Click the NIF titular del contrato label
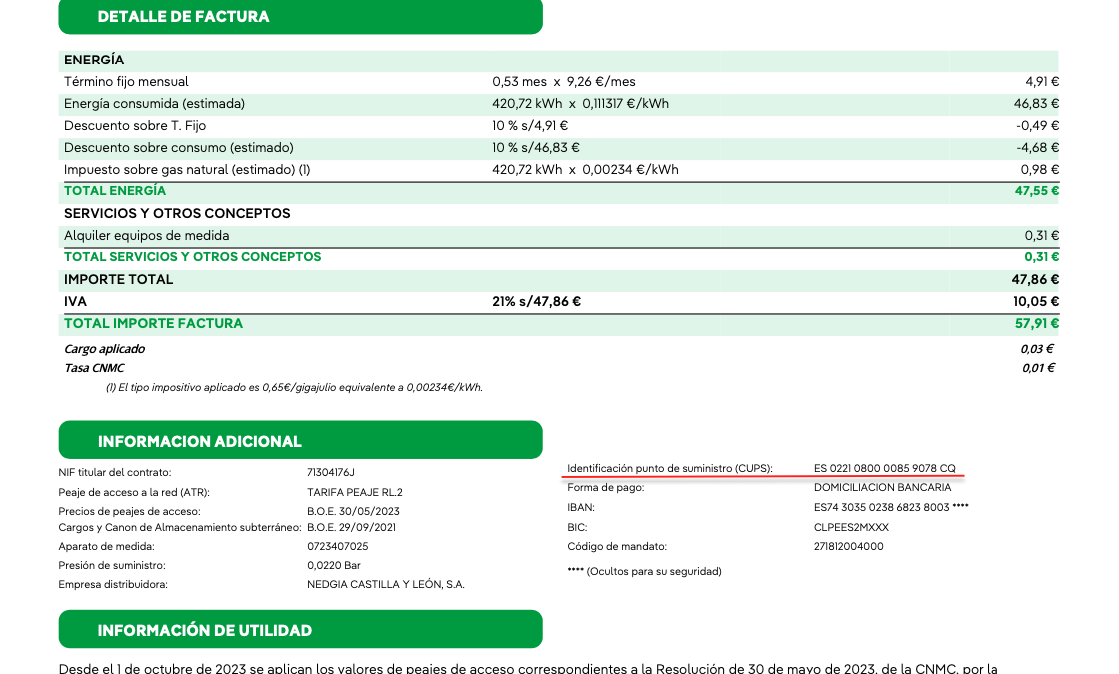Screen dimensions: 1119x674 click(x=115, y=473)
